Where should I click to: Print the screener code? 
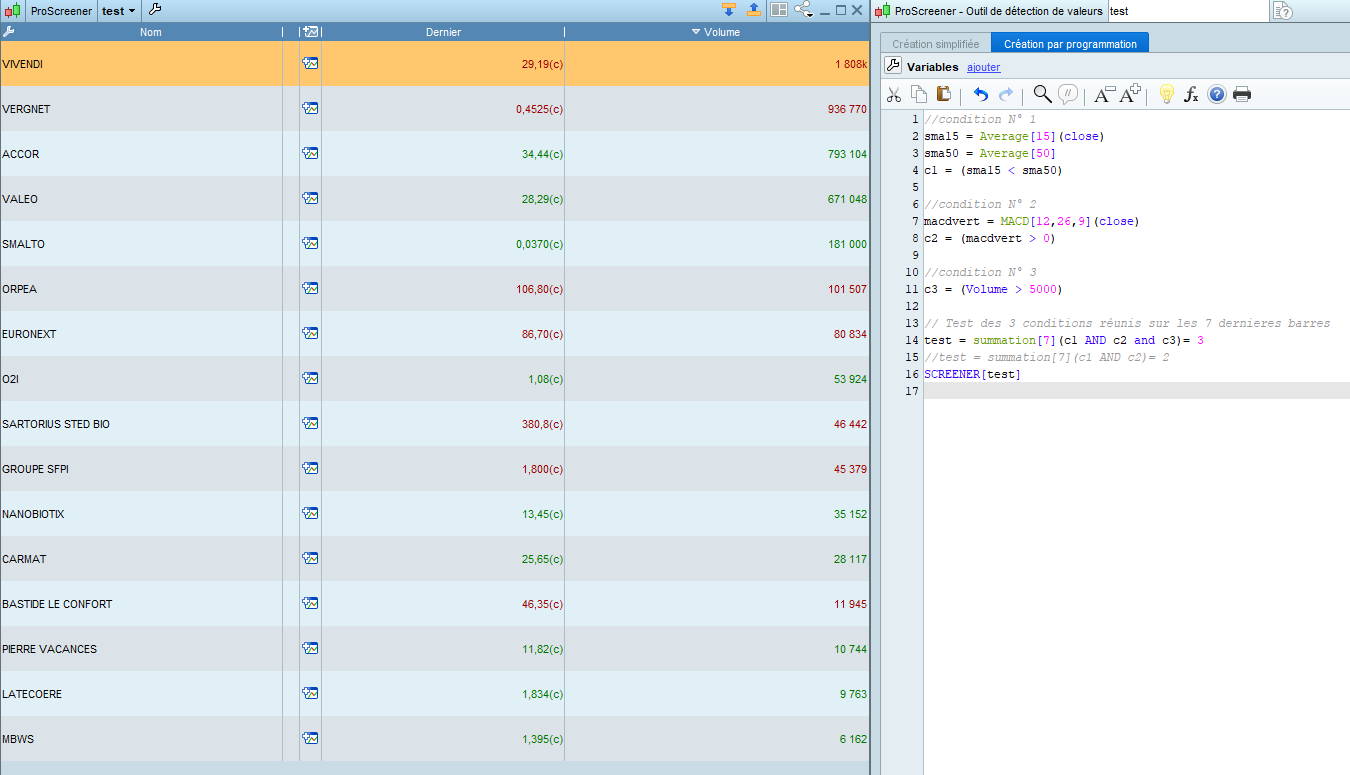tap(1242, 95)
